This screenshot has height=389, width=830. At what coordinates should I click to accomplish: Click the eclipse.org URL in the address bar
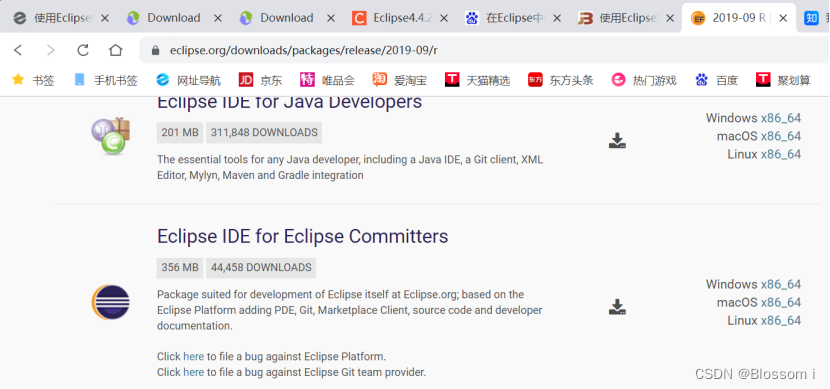pyautogui.click(x=303, y=50)
